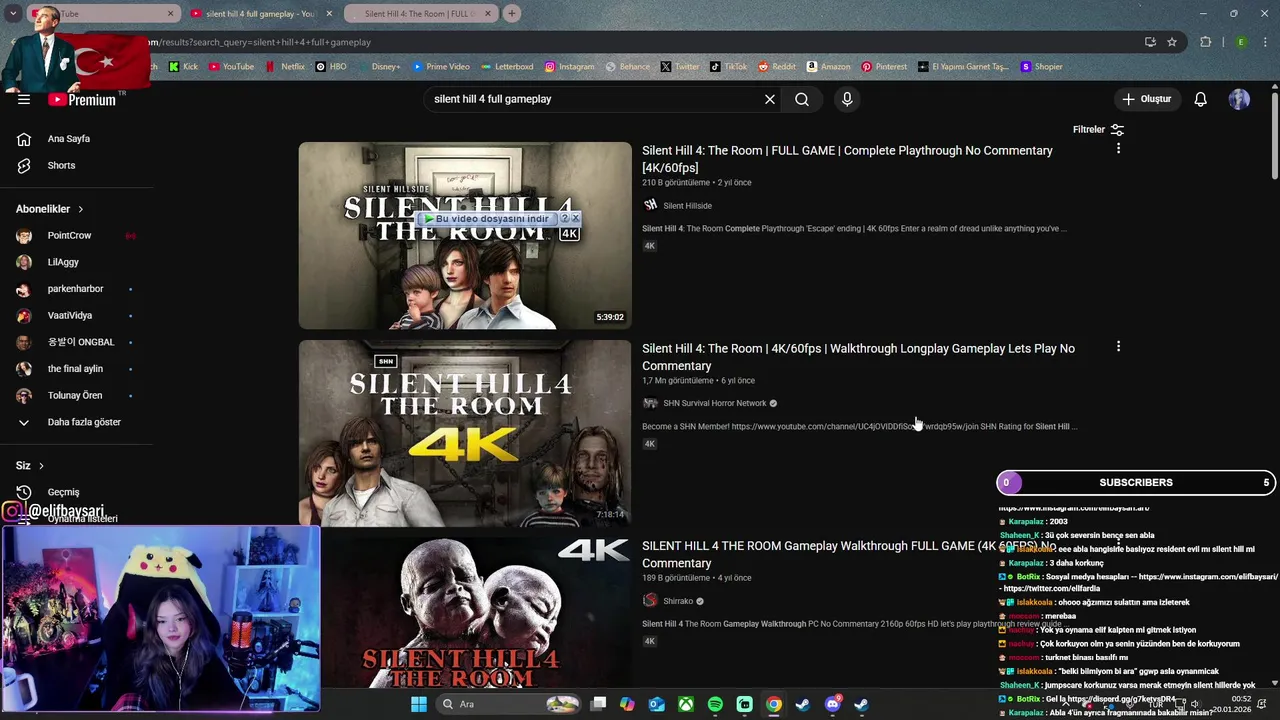The width and height of the screenshot is (1280, 720).
Task: Open the Pinterest bookmark
Action: pyautogui.click(x=884, y=67)
